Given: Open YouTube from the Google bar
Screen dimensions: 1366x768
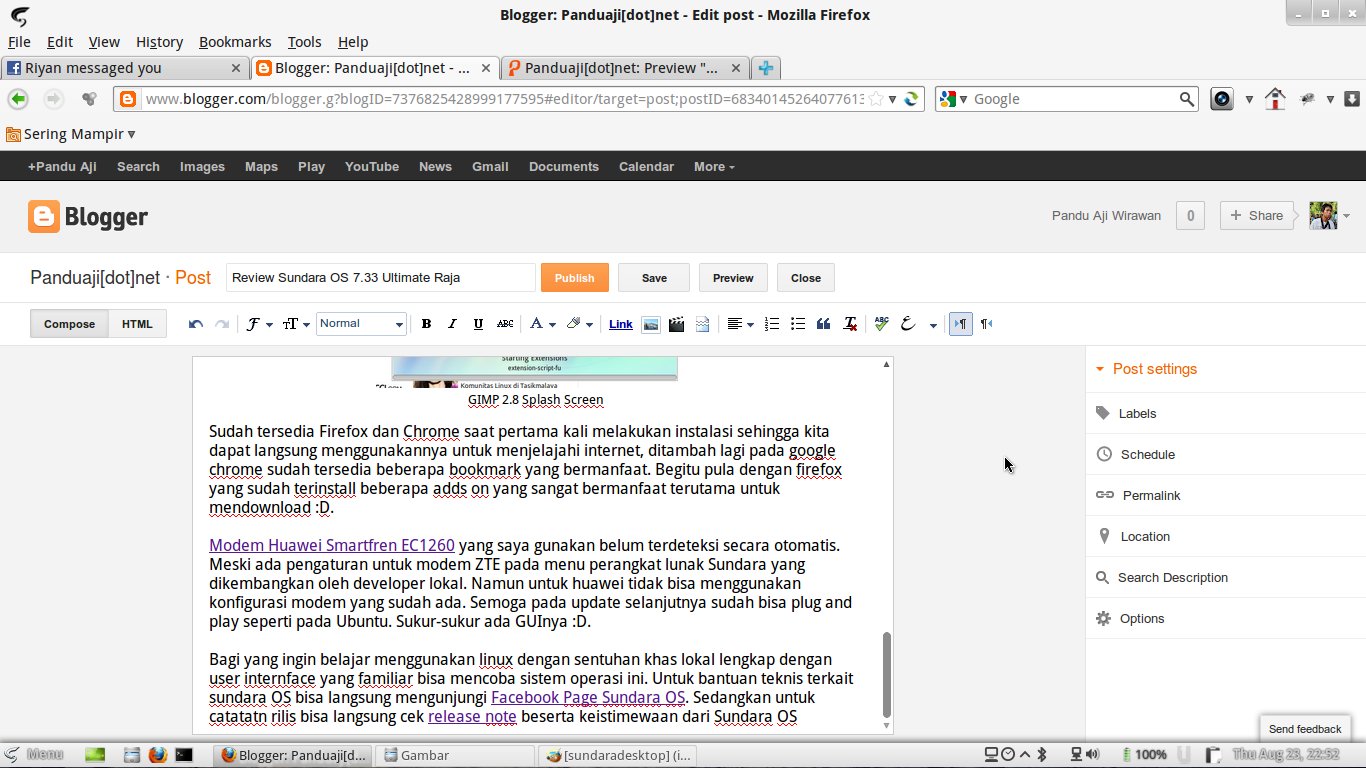Looking at the screenshot, I should coord(372,167).
